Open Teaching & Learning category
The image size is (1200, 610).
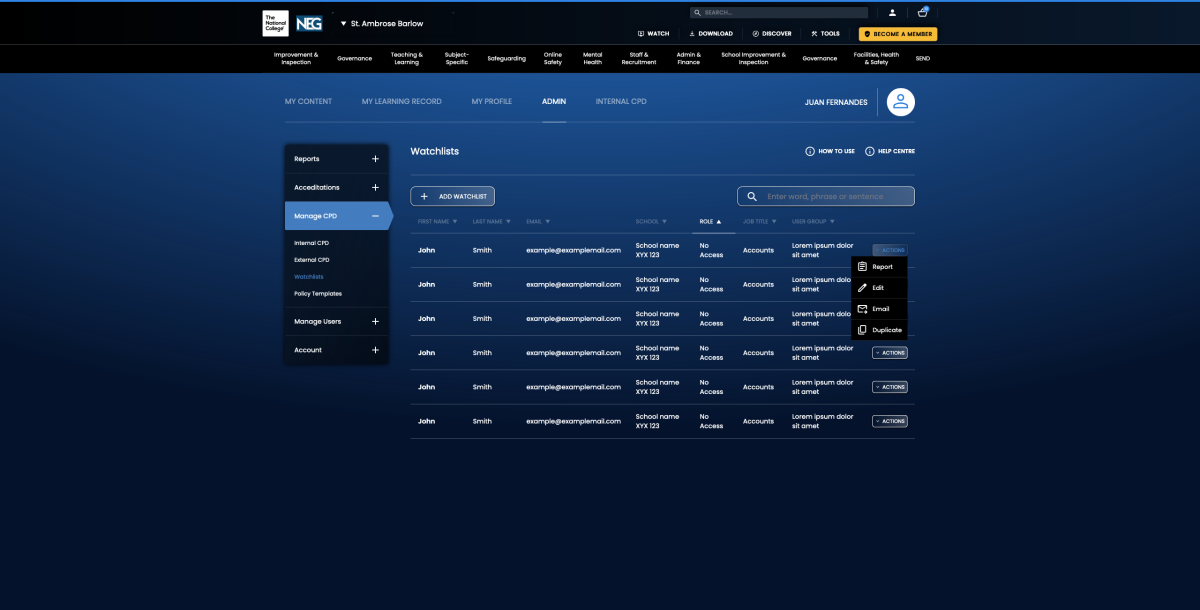point(407,58)
